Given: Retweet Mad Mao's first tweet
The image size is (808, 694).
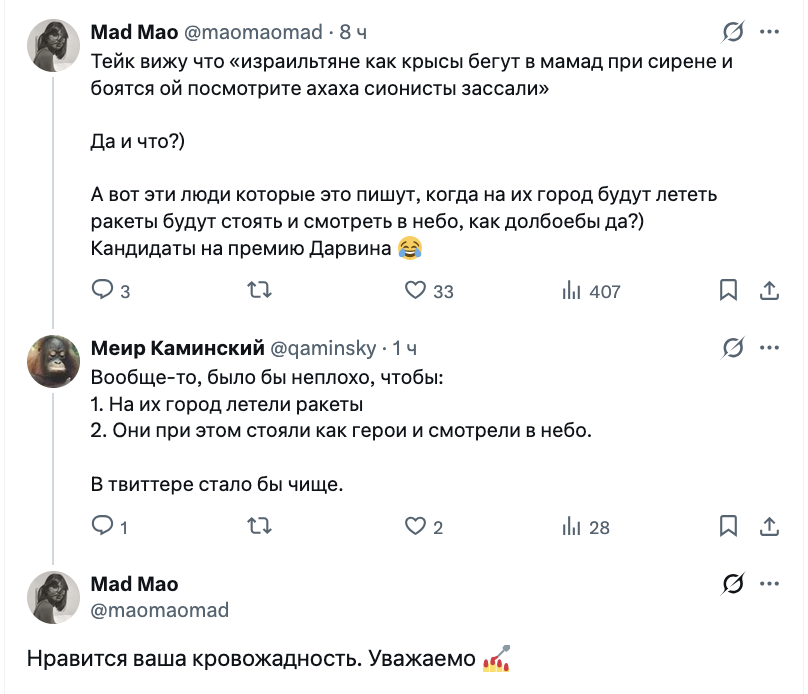Looking at the screenshot, I should pos(259,291).
